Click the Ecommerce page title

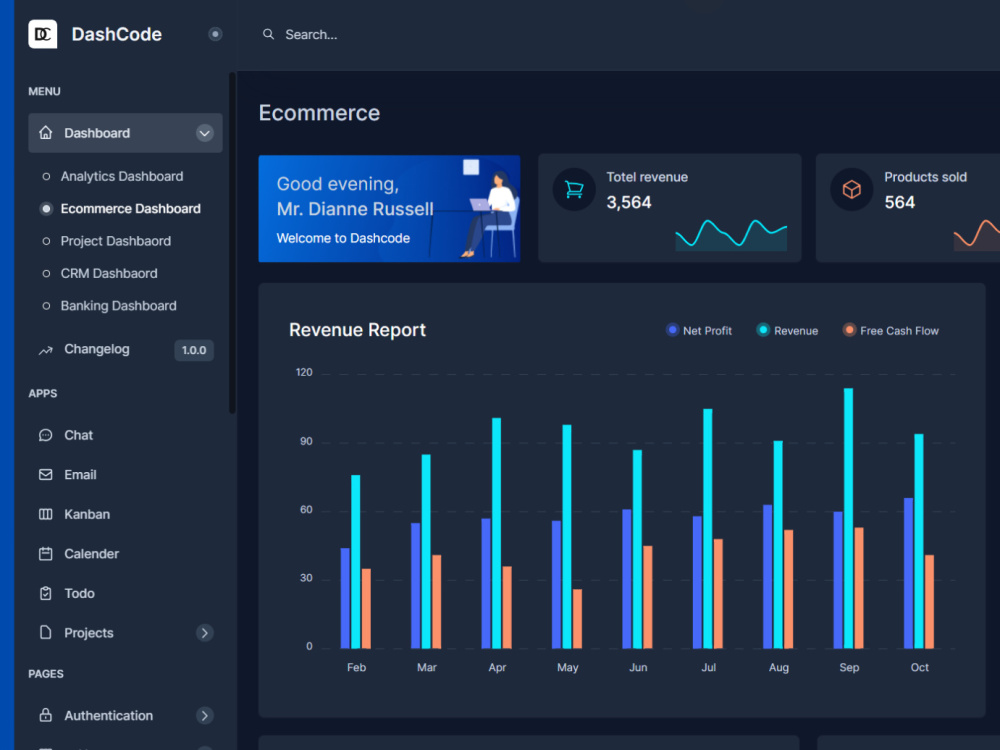tap(320, 113)
